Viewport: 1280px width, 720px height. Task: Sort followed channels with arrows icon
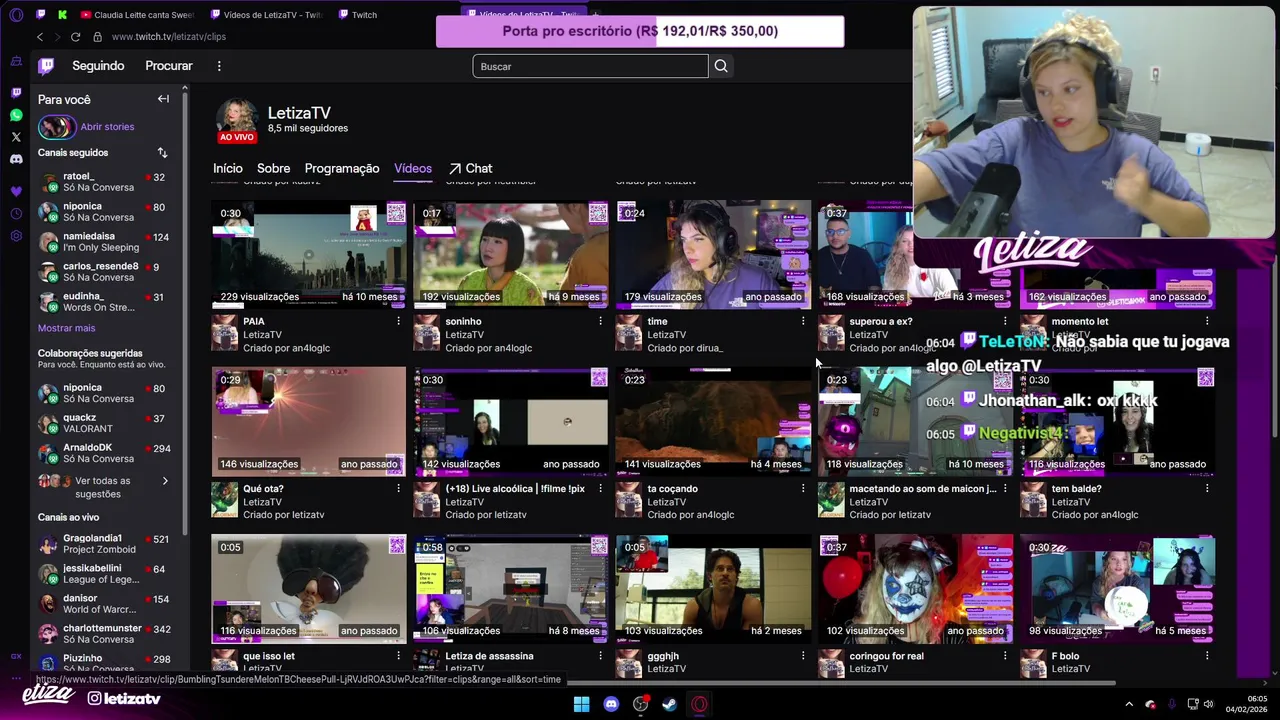(x=162, y=153)
